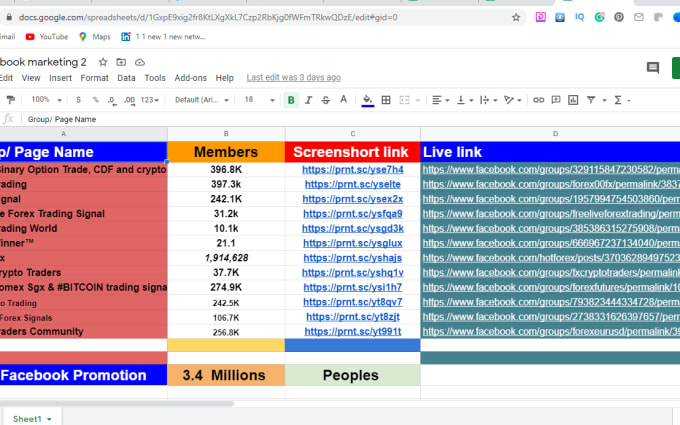
Task: Format as percent icon
Action: pyautogui.click(x=95, y=100)
